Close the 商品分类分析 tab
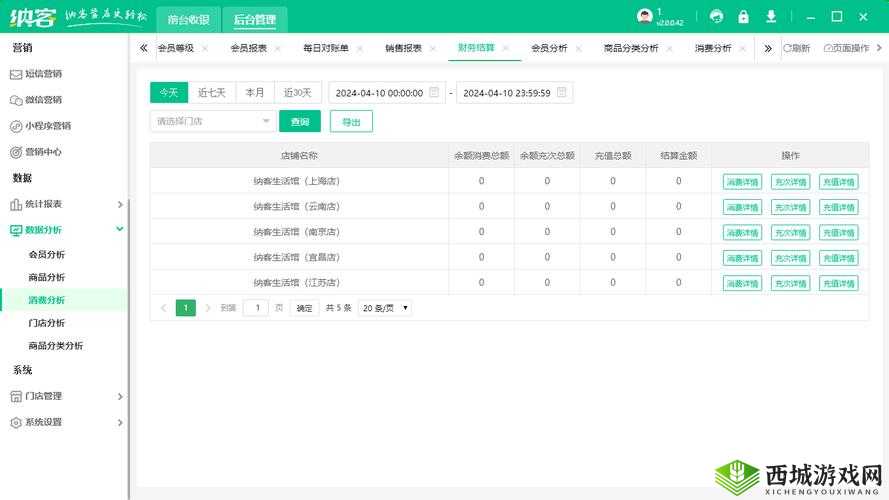Screen dimensions: 889x500 click(670, 49)
